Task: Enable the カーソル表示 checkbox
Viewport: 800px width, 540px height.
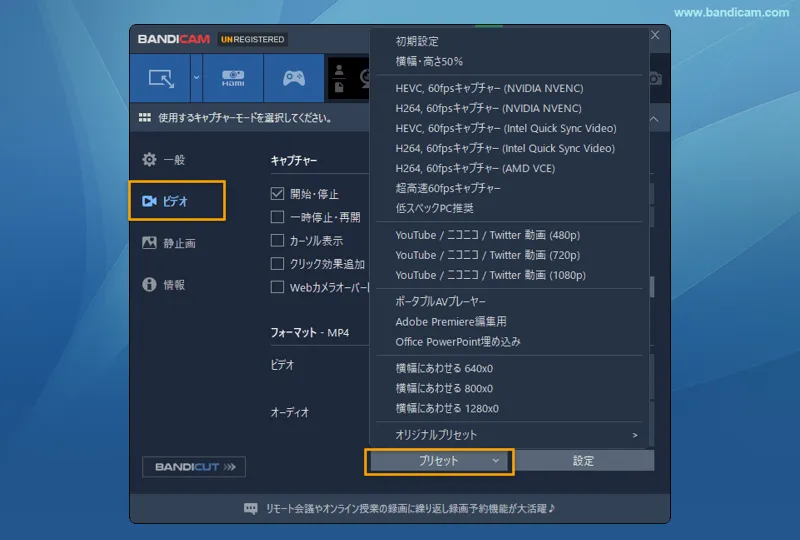Action: pyautogui.click(x=277, y=240)
